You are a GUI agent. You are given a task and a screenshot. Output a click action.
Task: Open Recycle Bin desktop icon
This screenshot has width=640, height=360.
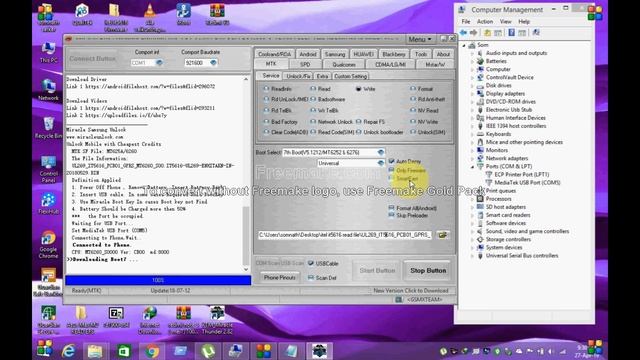click(48, 127)
